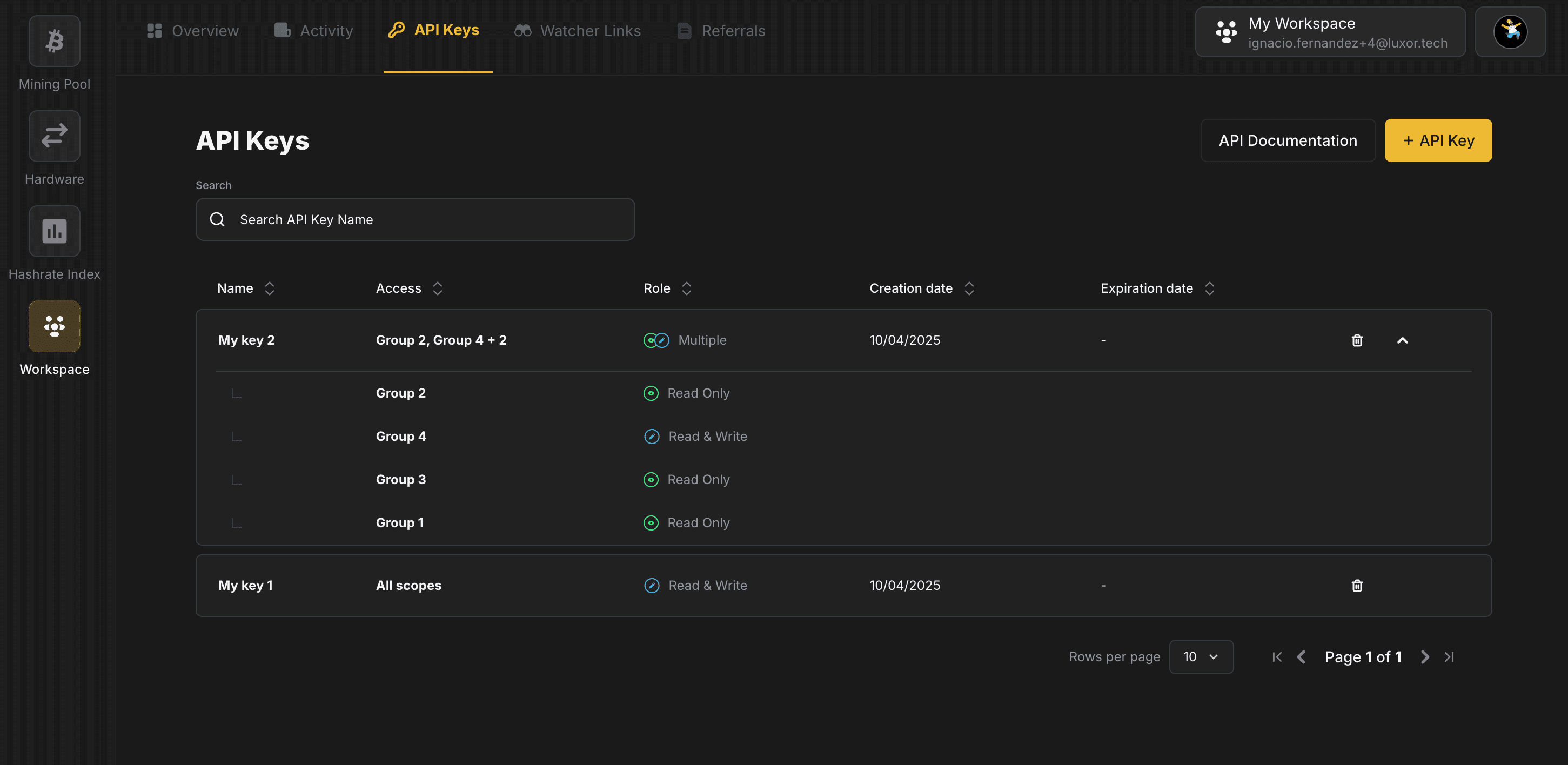Collapse the My key 2 row
This screenshot has width=1568, height=765.
[1403, 340]
